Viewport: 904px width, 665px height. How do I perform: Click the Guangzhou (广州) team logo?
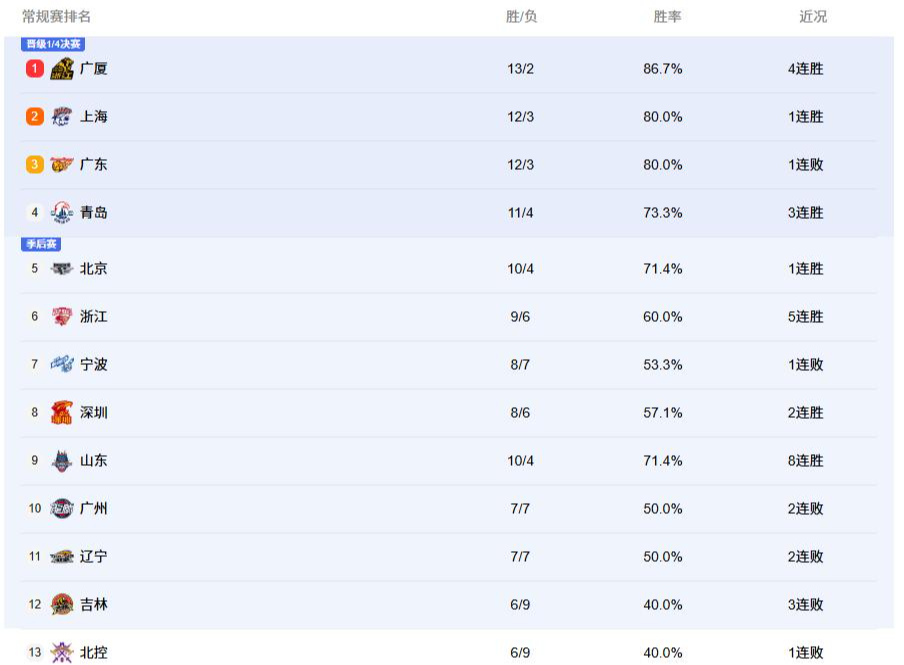point(62,509)
